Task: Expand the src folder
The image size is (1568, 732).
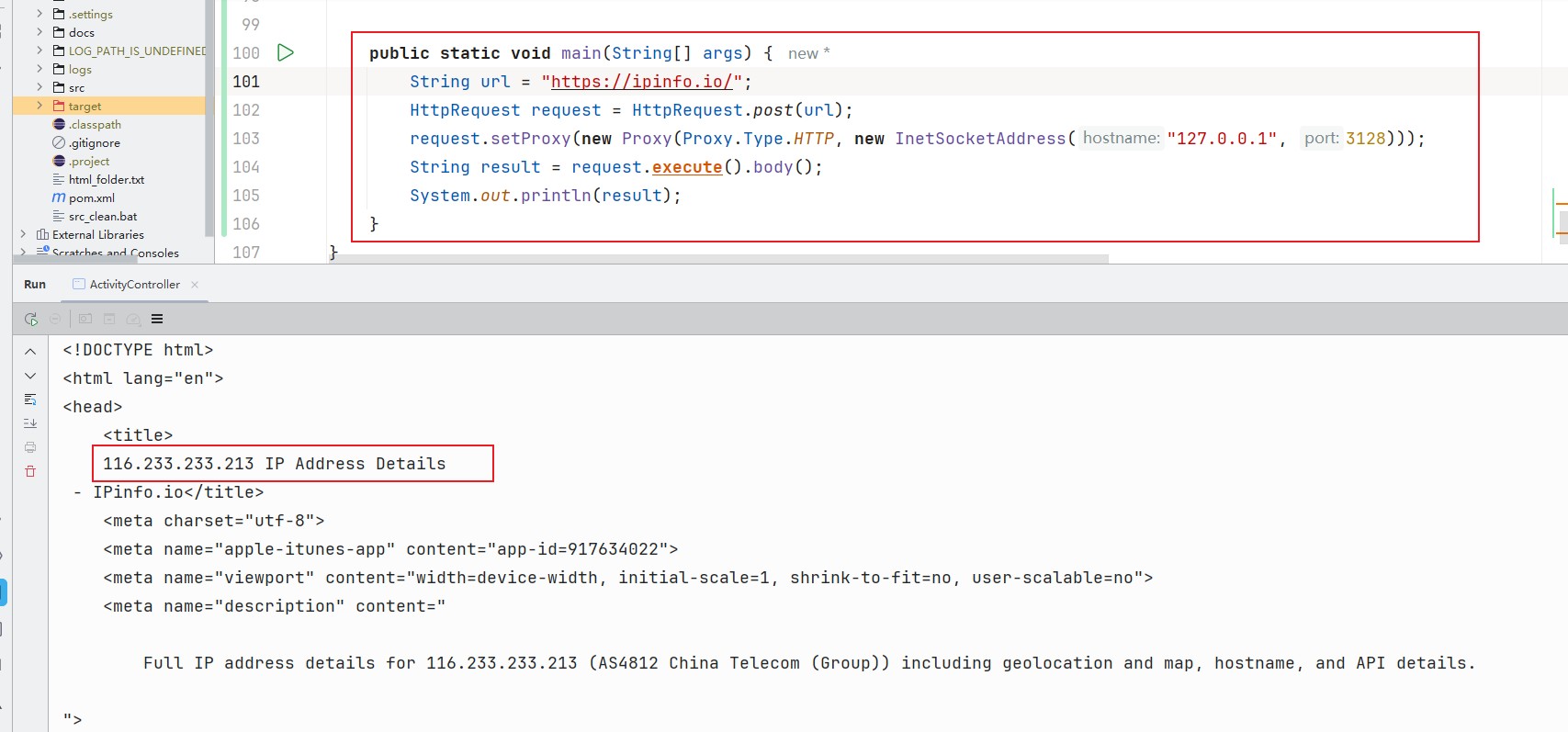Action: point(39,87)
